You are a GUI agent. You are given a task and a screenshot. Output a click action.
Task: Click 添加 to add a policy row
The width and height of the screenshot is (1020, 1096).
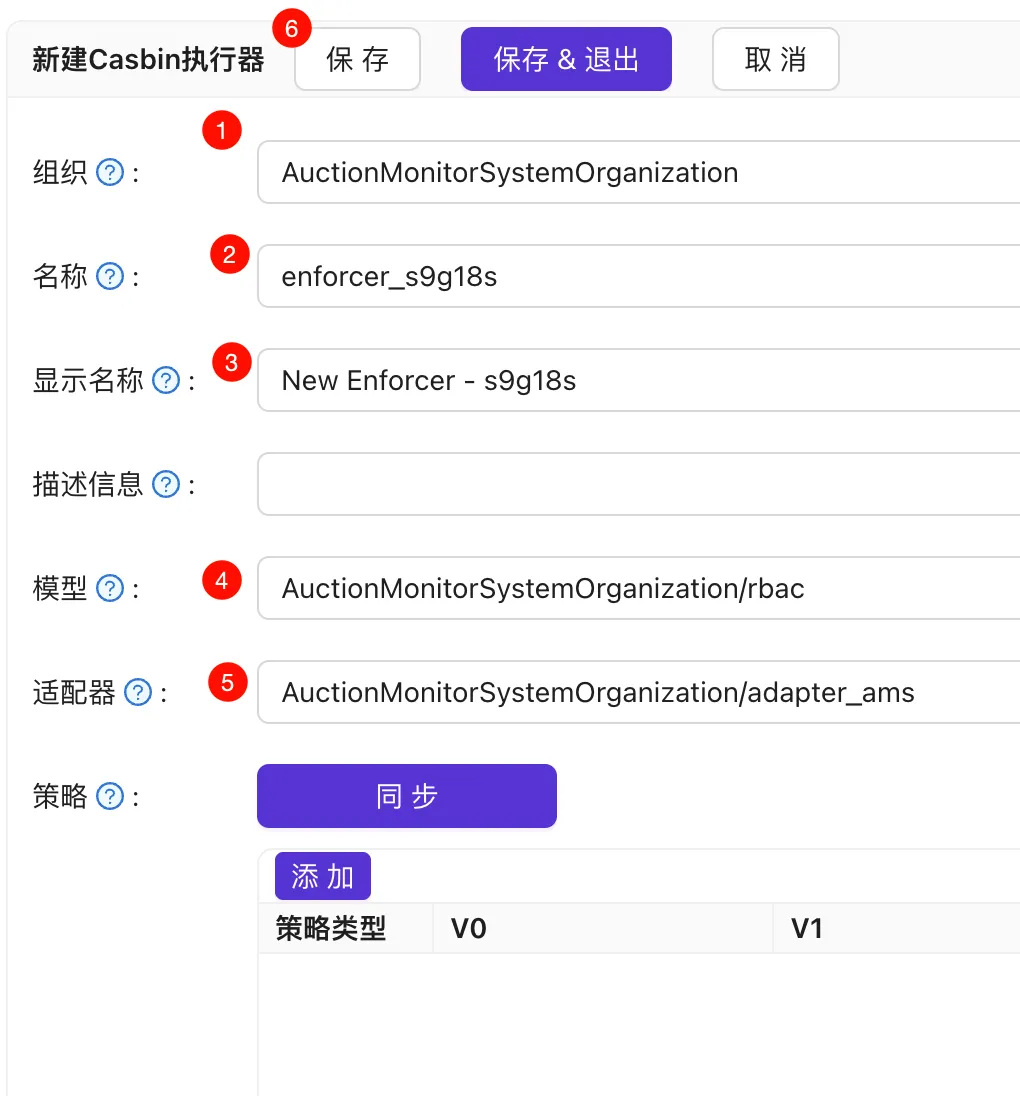click(322, 875)
